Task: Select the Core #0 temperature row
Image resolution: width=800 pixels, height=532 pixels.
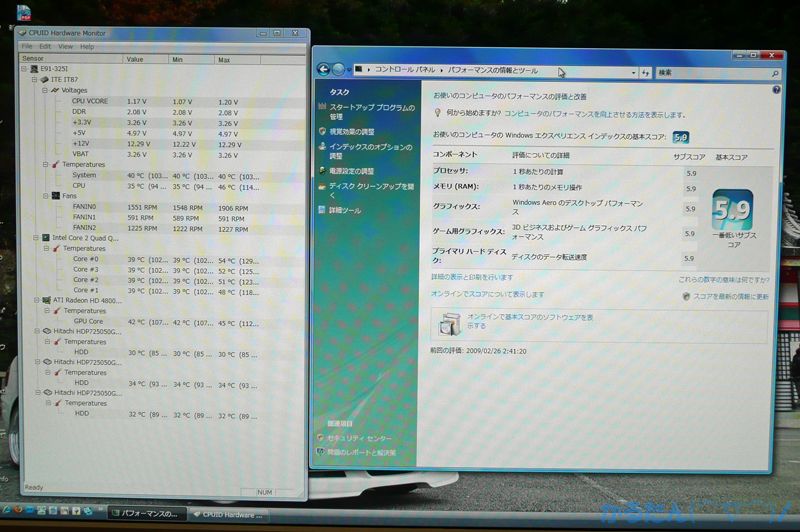Action: pos(163,260)
